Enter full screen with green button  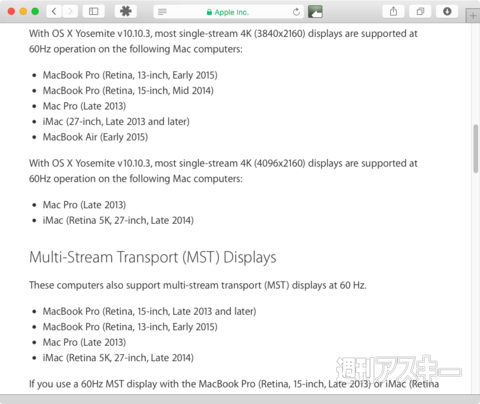coord(35,12)
